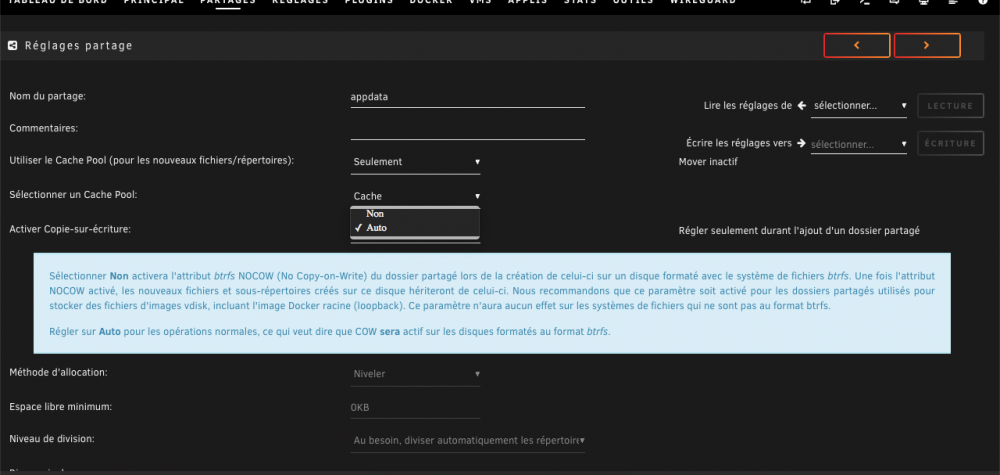Click the right arrow icon after Écrire les réglages vers
Image resolution: width=1000 pixels, height=475 pixels.
click(802, 143)
